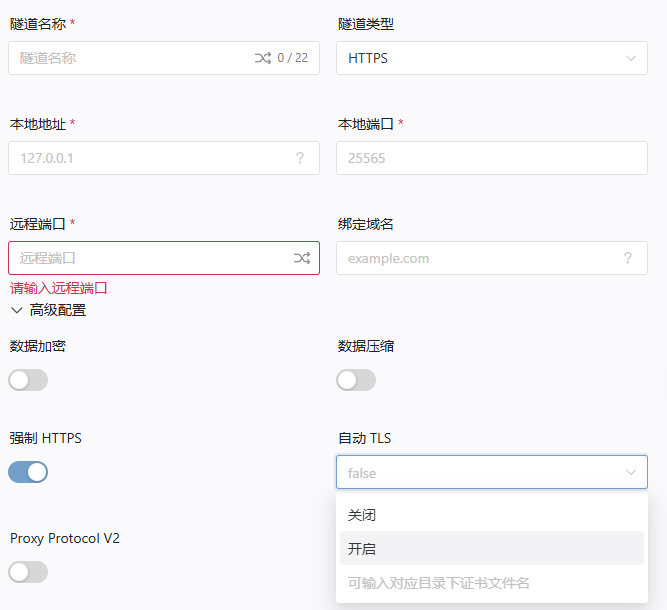This screenshot has width=667, height=610.
Task: Open the 隧道类型 HTTPS dropdown
Action: 491,58
